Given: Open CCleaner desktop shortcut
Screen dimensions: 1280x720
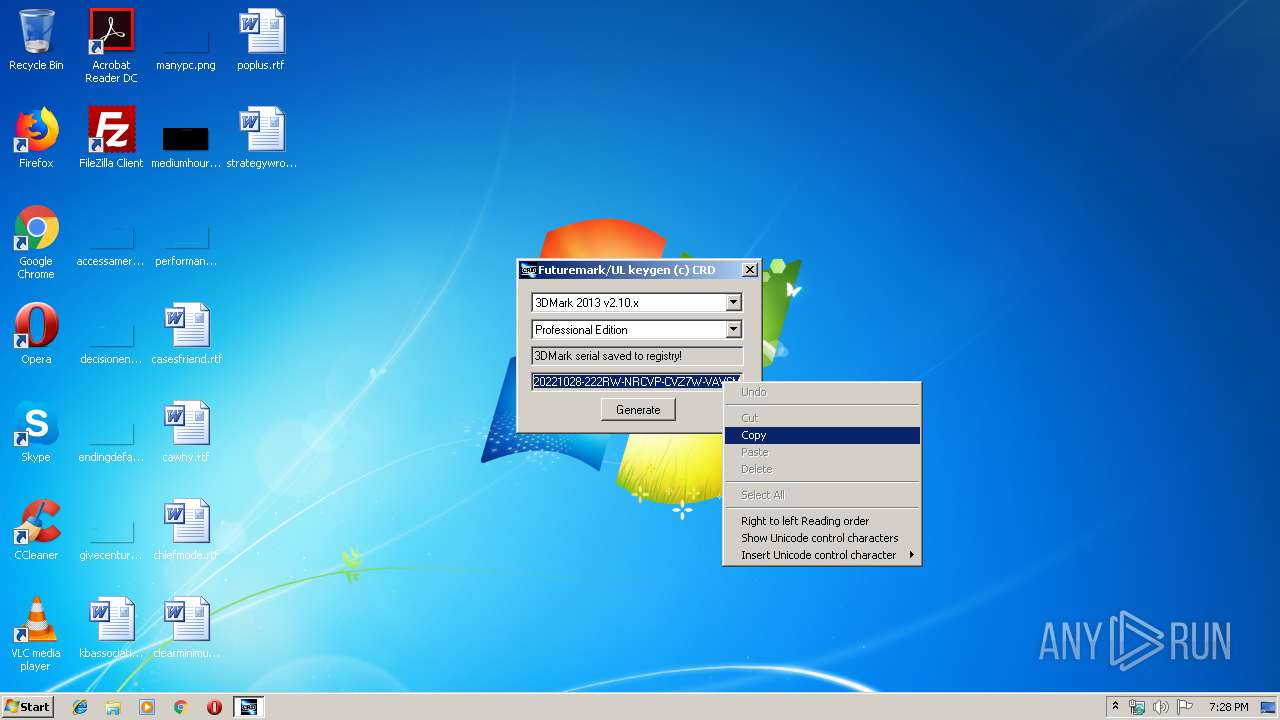Looking at the screenshot, I should (x=36, y=530).
